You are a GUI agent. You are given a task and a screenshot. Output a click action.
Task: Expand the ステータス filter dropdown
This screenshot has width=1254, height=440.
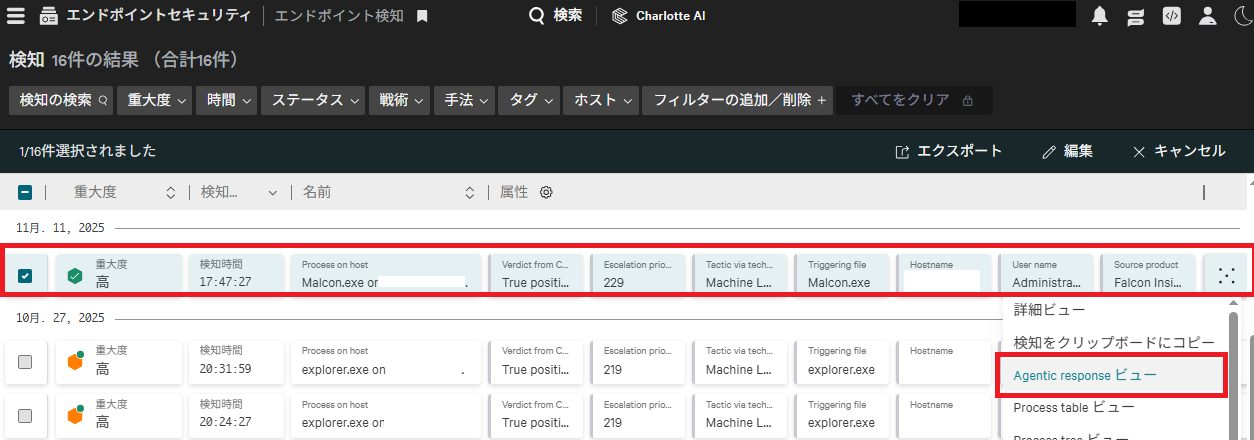click(315, 100)
